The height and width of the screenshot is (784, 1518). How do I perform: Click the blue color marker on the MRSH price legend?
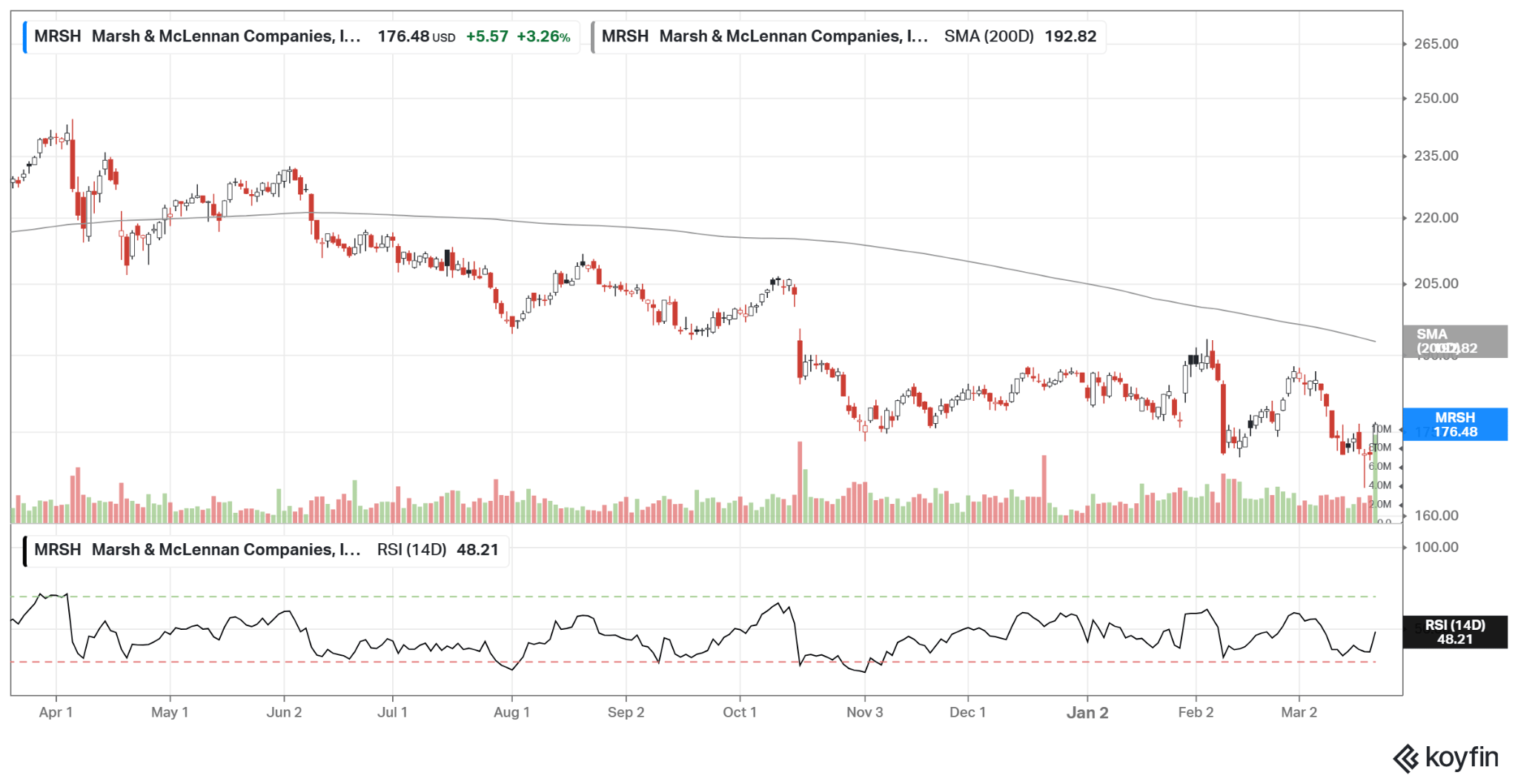(x=25, y=37)
